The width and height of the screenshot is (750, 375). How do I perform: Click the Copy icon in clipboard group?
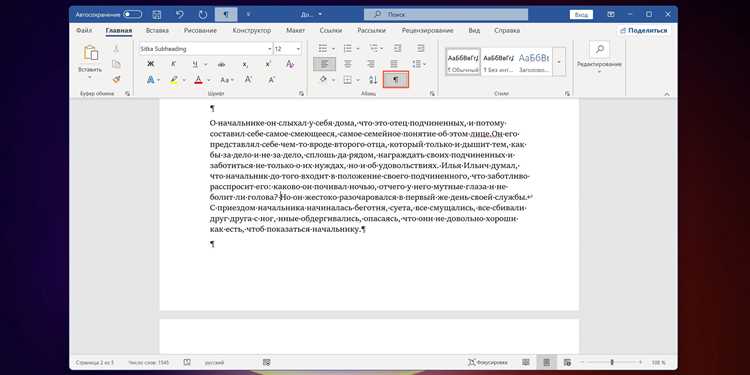click(x=116, y=64)
